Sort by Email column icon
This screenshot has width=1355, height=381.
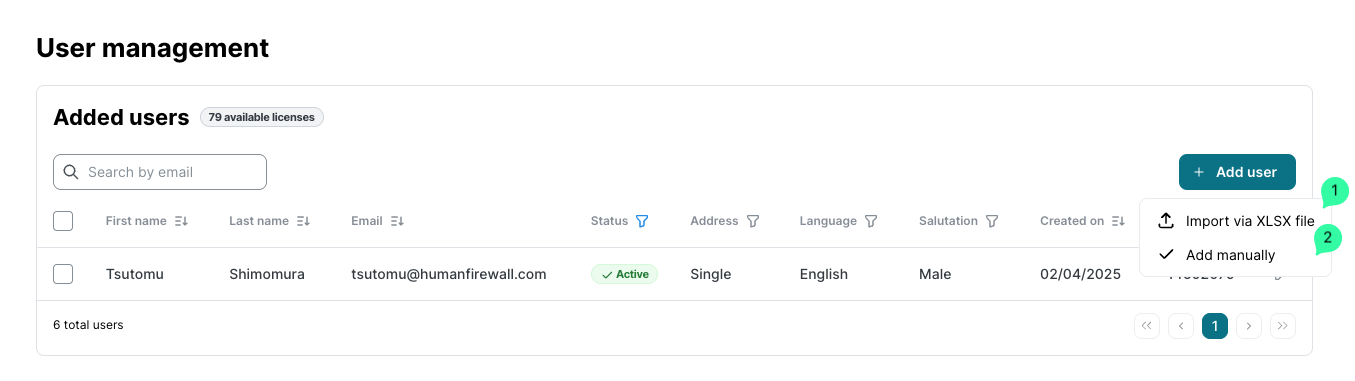397,221
